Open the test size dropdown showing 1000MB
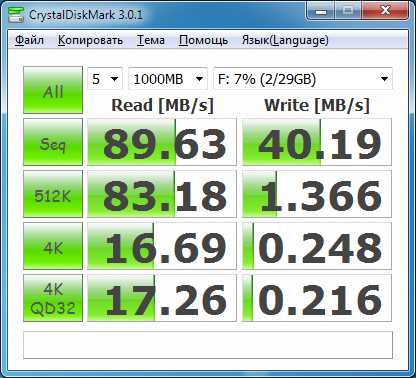 click(168, 79)
